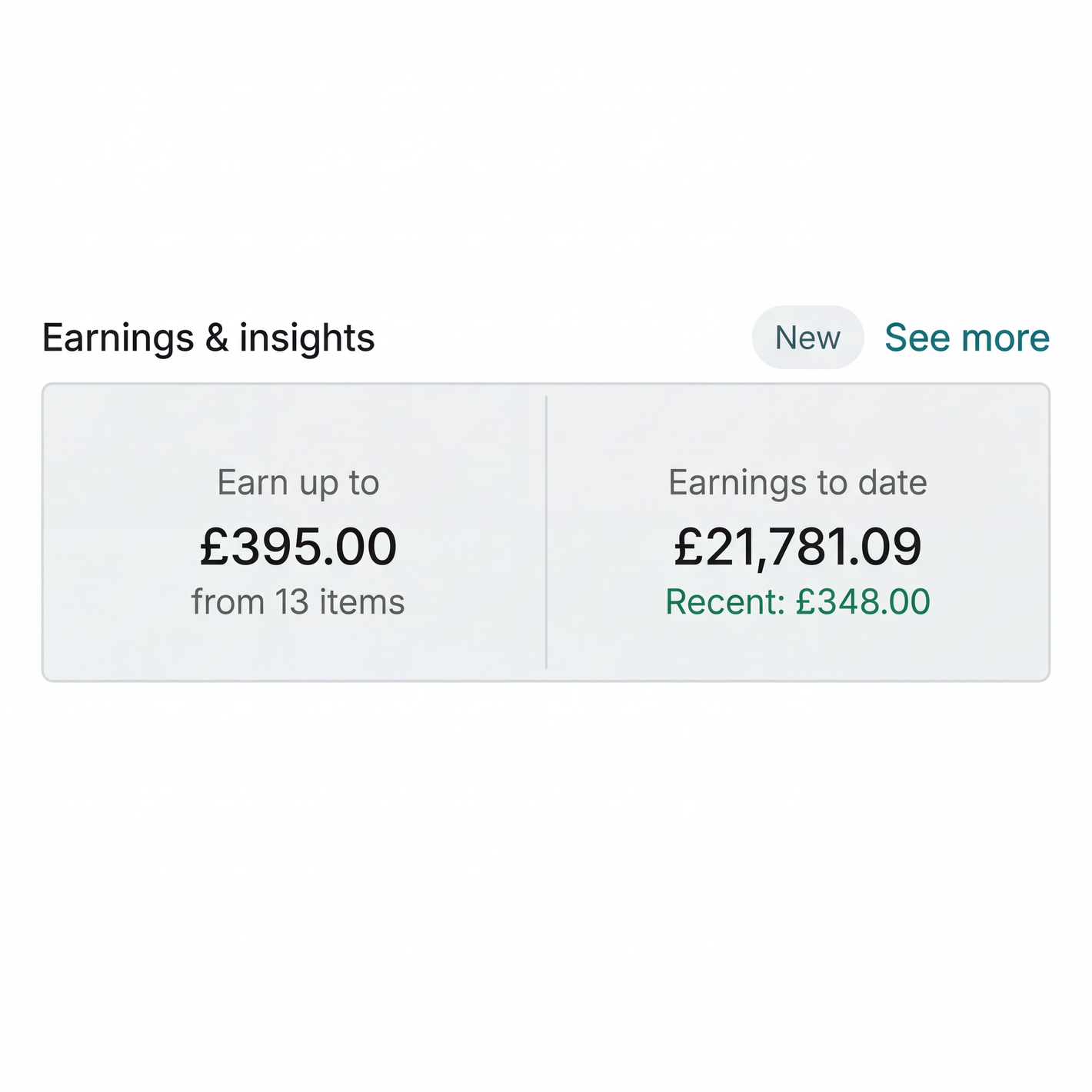Tap the from 13 items text

point(298,602)
